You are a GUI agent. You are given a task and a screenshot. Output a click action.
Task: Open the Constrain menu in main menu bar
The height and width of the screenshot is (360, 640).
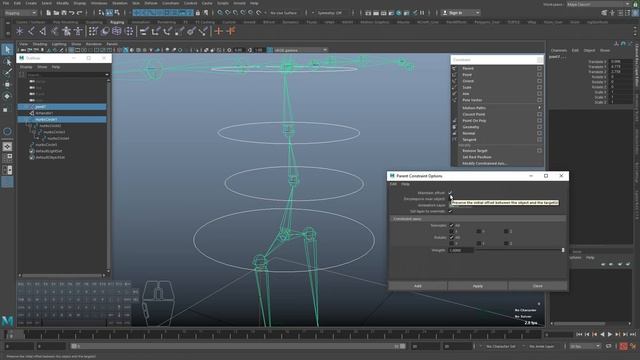171,3
